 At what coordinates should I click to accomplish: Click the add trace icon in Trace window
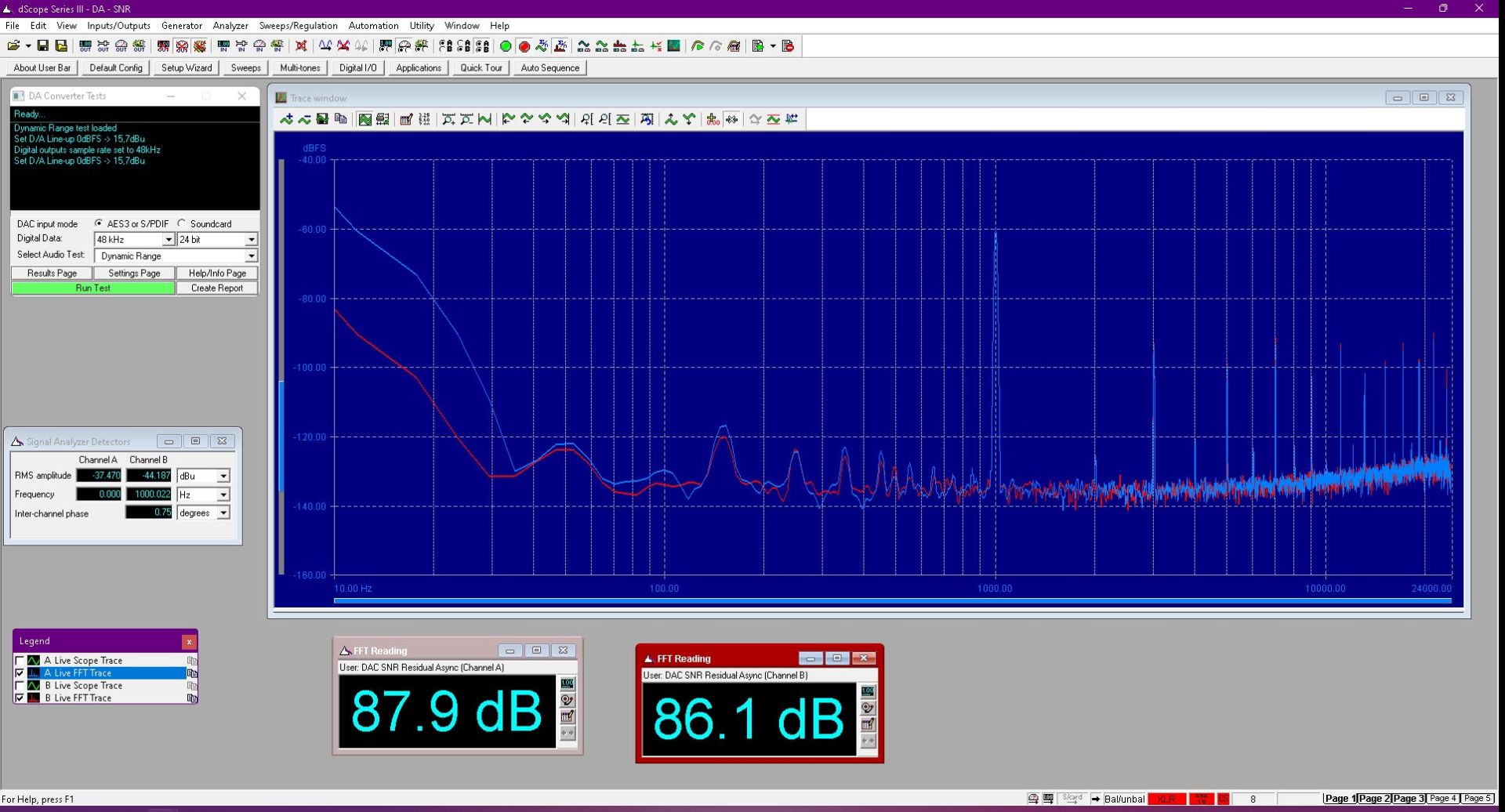(x=286, y=119)
